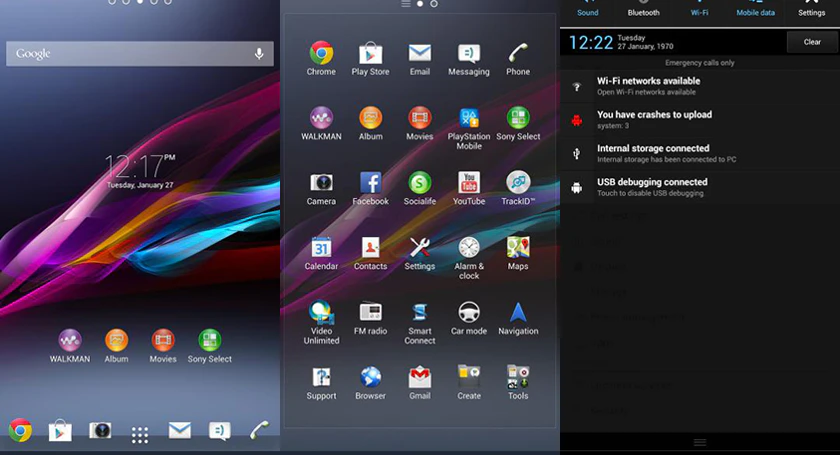The height and width of the screenshot is (455, 840).
Task: Open WALKMAN on the home screen
Action: 70,346
